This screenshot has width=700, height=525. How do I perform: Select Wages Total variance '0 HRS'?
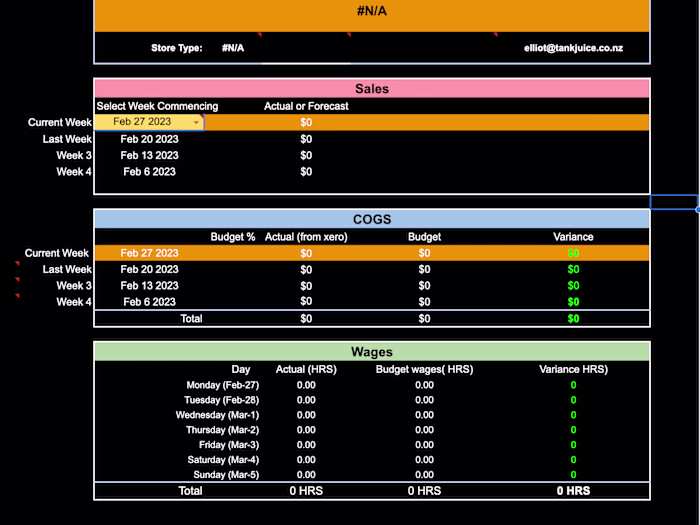pos(573,491)
